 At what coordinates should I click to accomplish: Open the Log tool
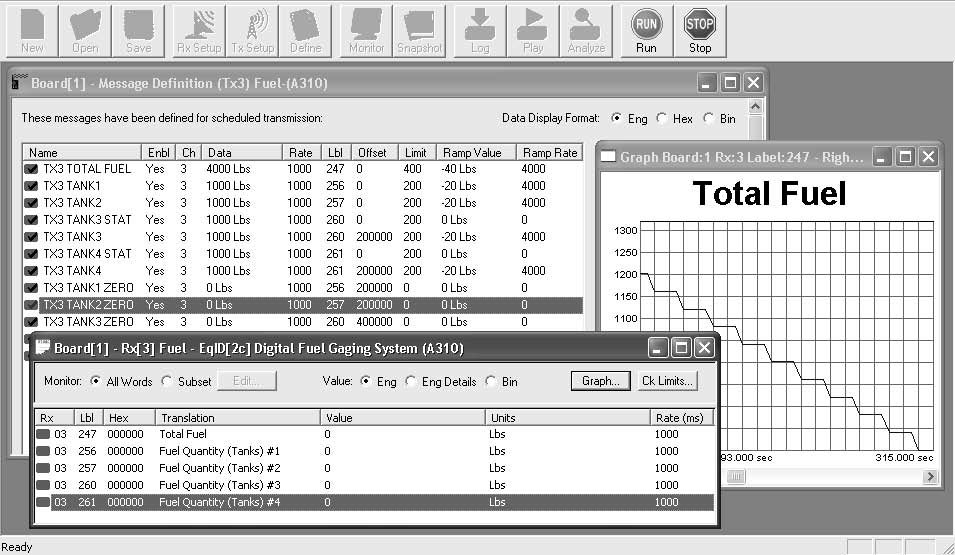pos(480,31)
